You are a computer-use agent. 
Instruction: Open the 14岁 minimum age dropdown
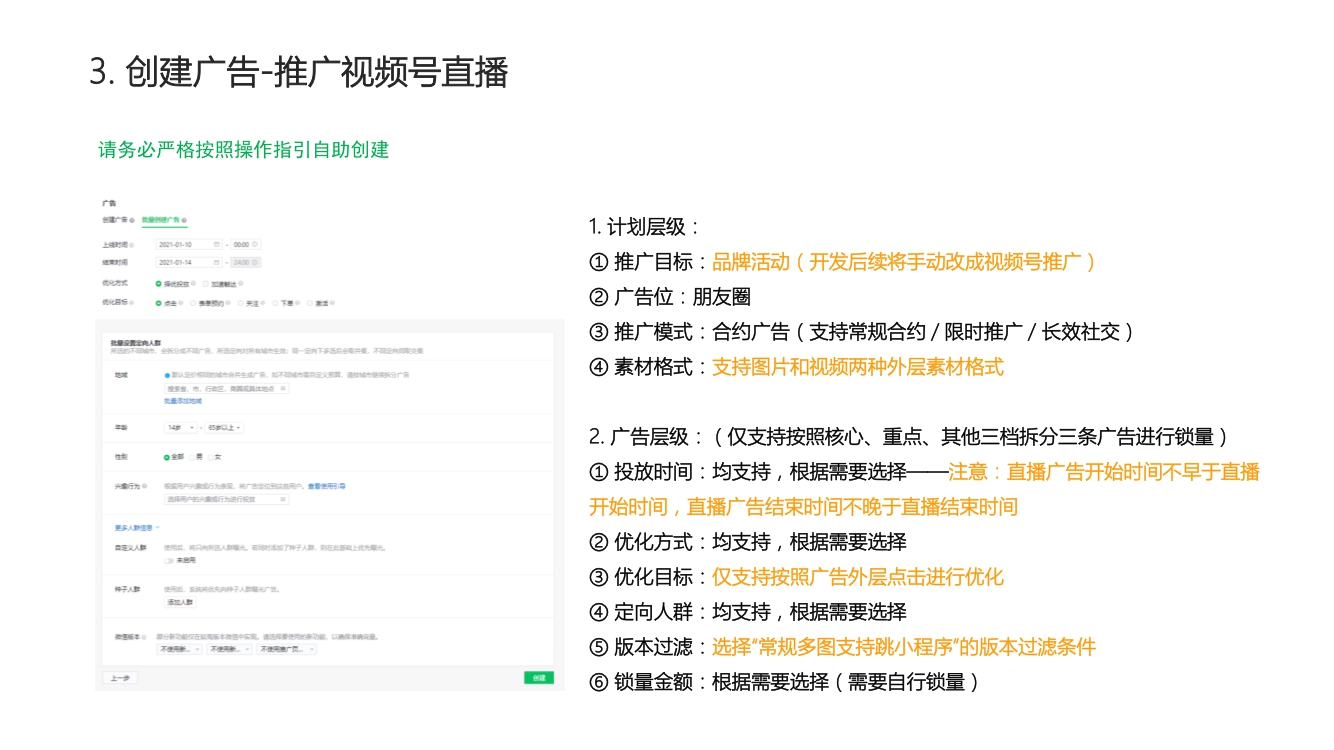[x=180, y=428]
